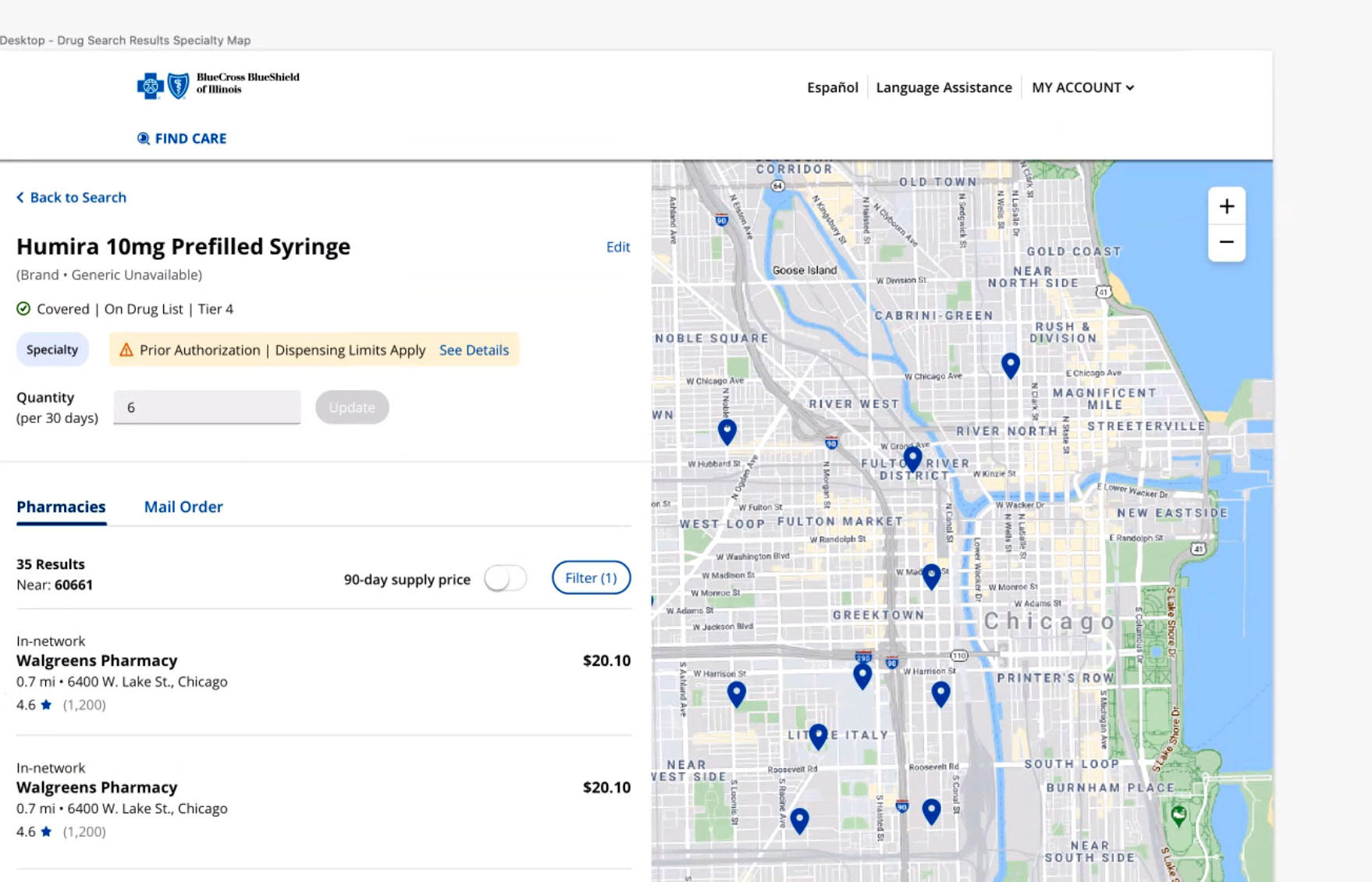This screenshot has height=882, width=1372.
Task: Select the map pin in Fulton River District
Action: pyautogui.click(x=912, y=458)
